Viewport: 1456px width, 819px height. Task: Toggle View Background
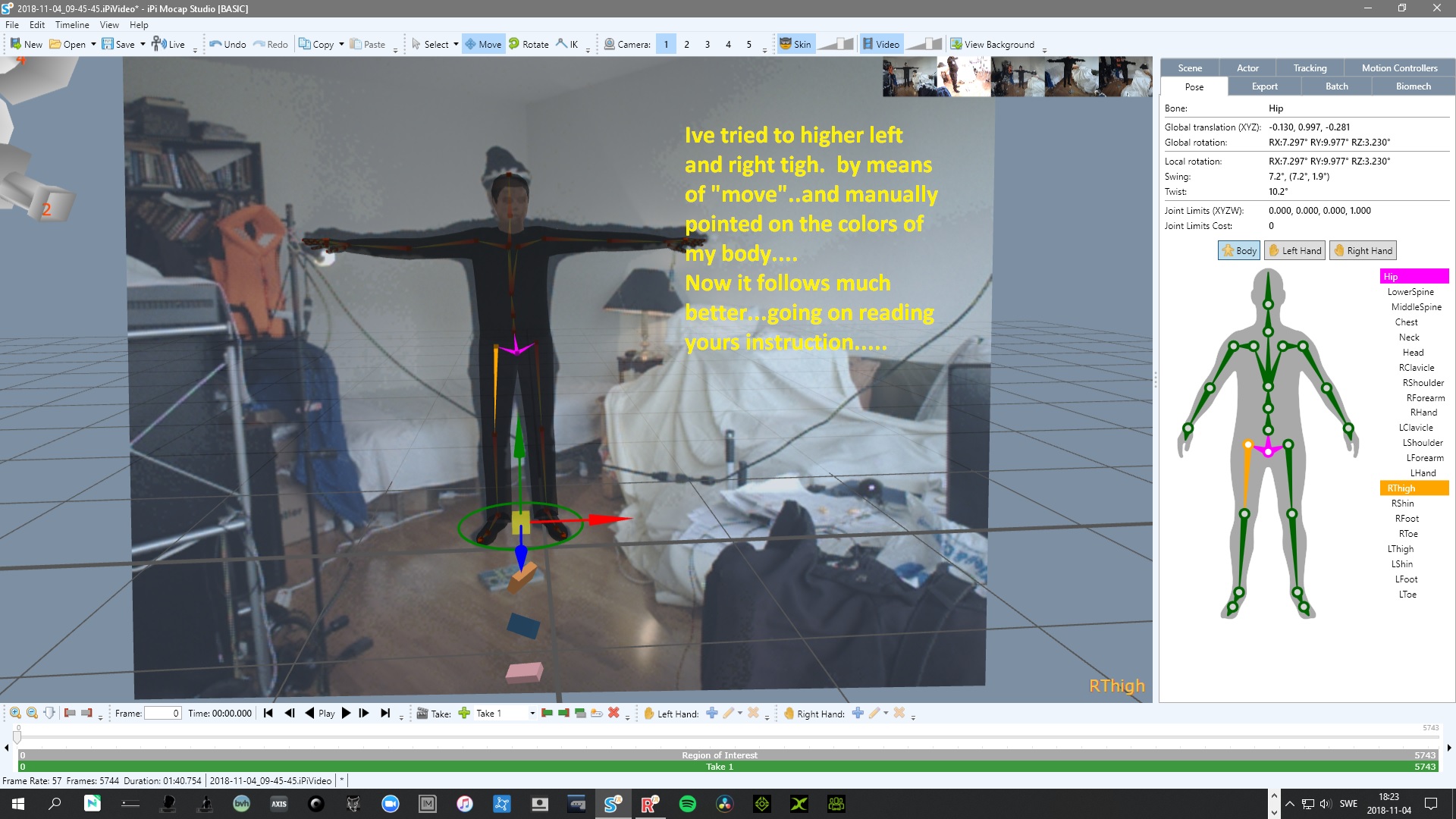click(992, 44)
